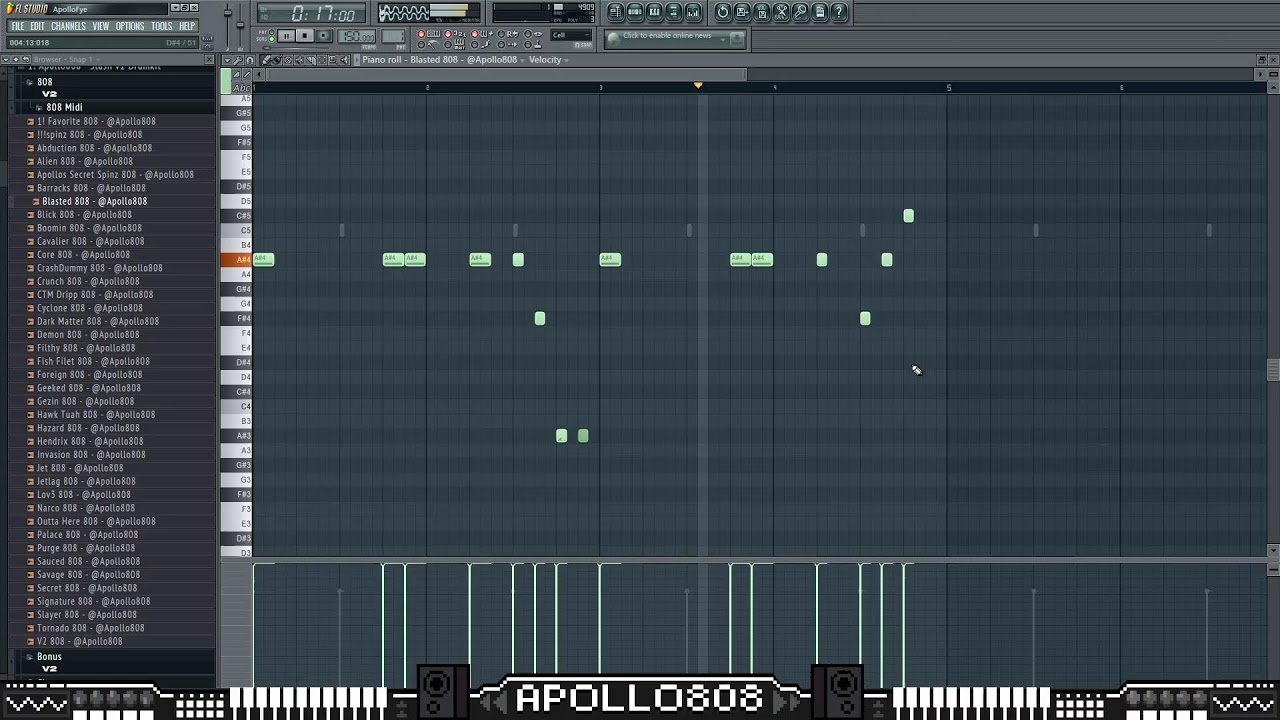The image size is (1280, 720).
Task: Toggle the piano roll magnet snap icon
Action: click(x=250, y=60)
